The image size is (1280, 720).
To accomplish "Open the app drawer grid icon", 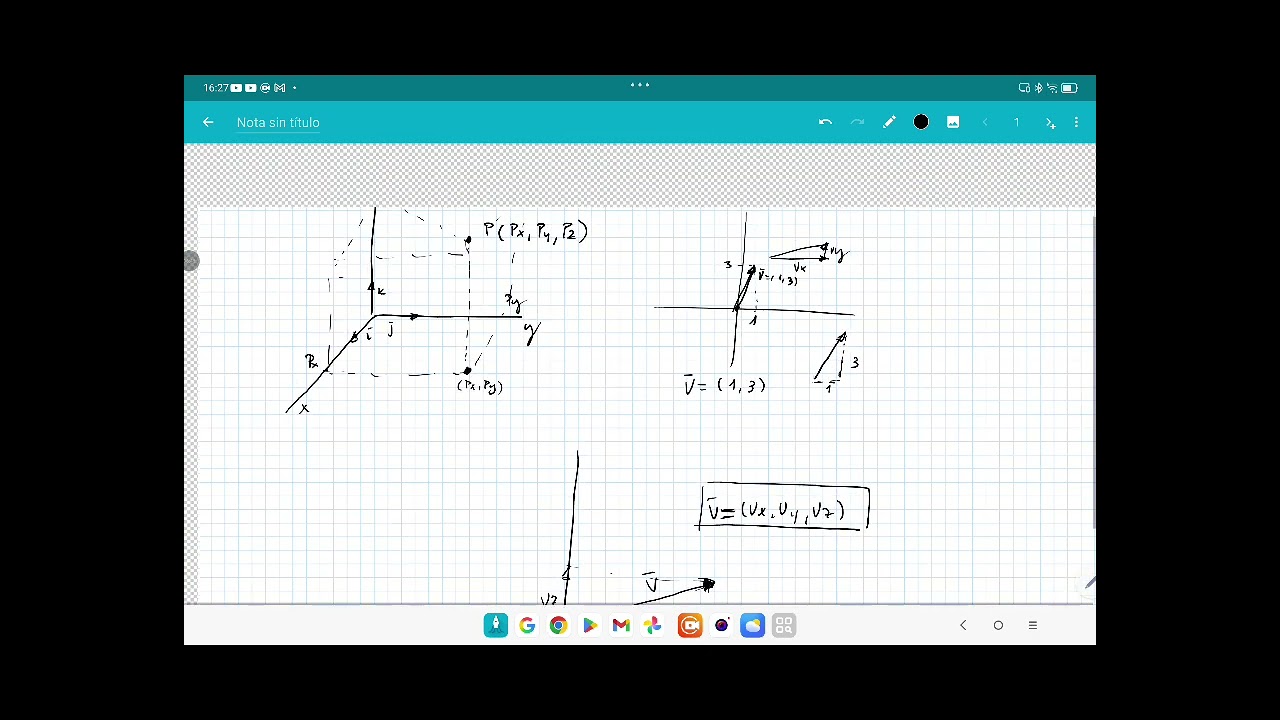I will tap(784, 625).
